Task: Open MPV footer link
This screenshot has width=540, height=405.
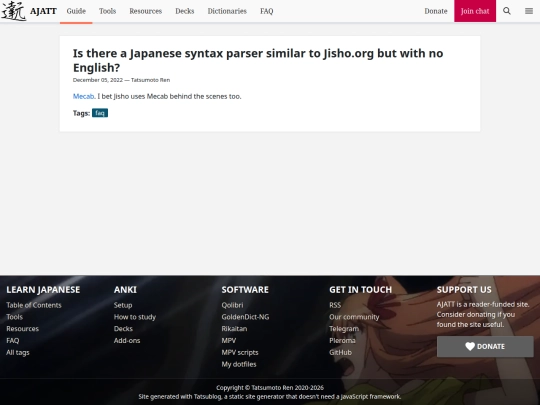Action: click(x=229, y=341)
